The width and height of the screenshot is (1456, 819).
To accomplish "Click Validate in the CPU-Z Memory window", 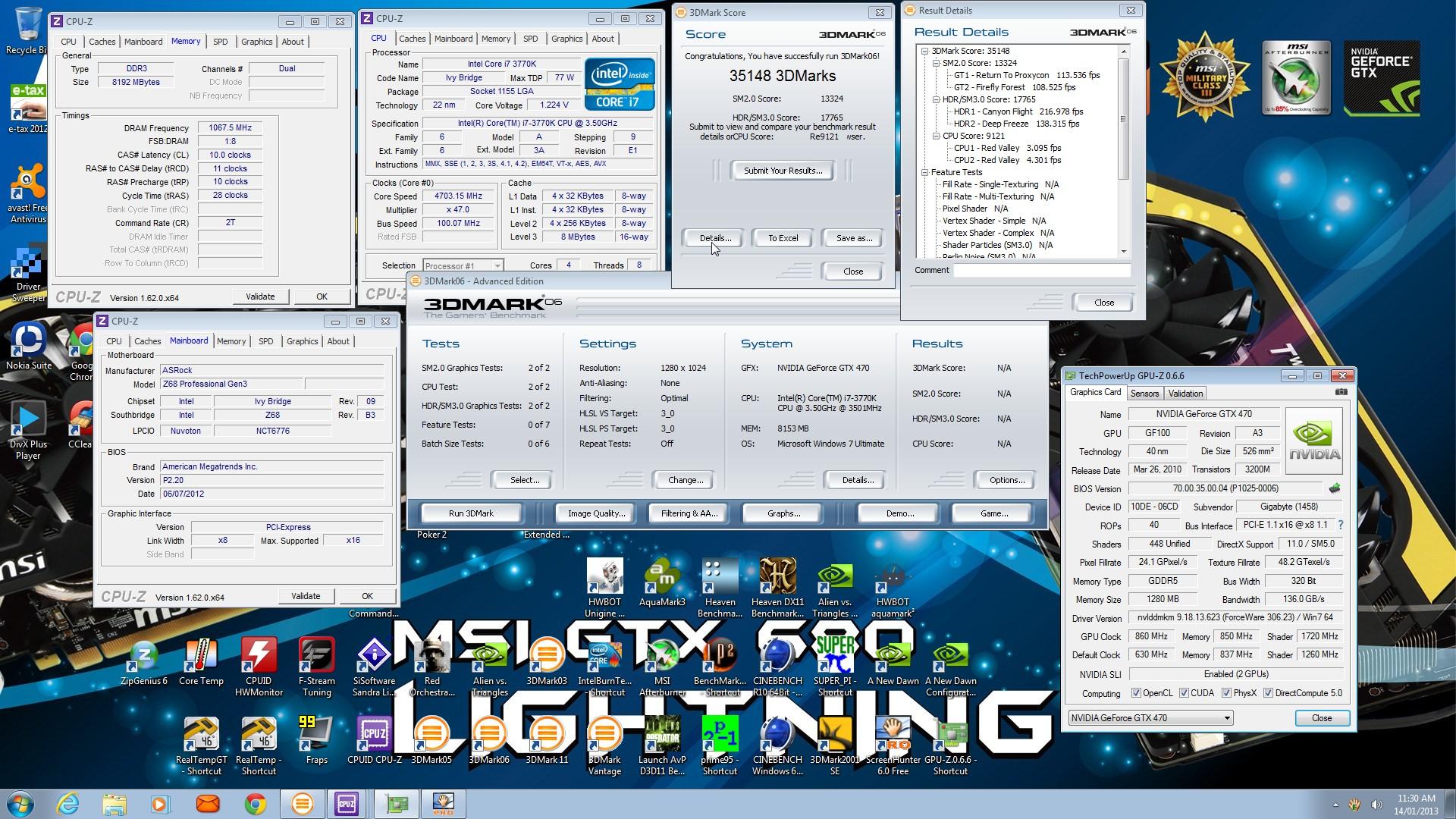I will tap(260, 297).
